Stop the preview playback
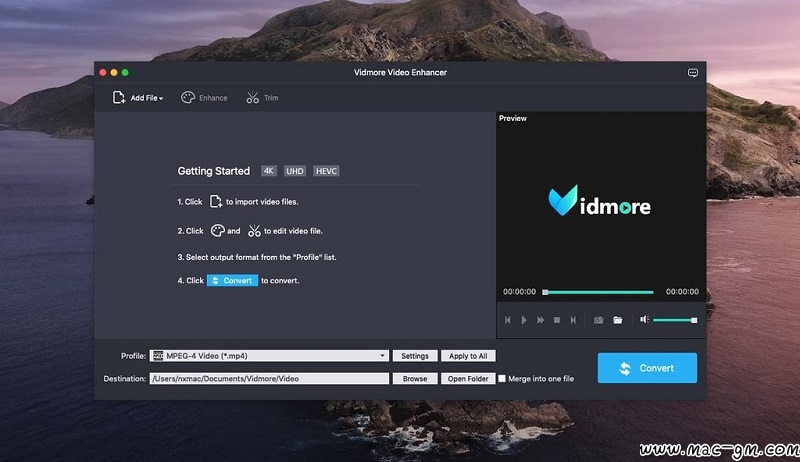Image resolution: width=800 pixels, height=462 pixels. 557,320
